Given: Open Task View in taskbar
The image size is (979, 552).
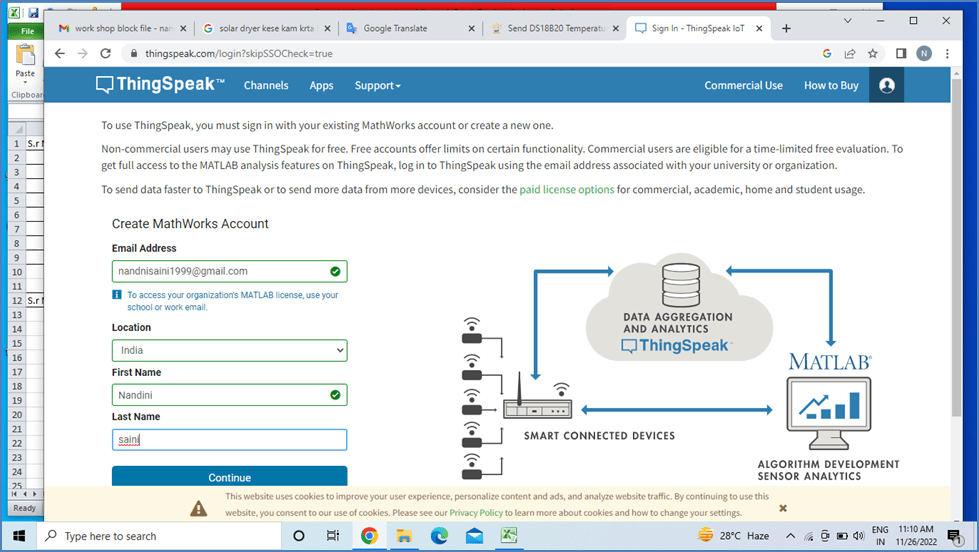Looking at the screenshot, I should (333, 536).
